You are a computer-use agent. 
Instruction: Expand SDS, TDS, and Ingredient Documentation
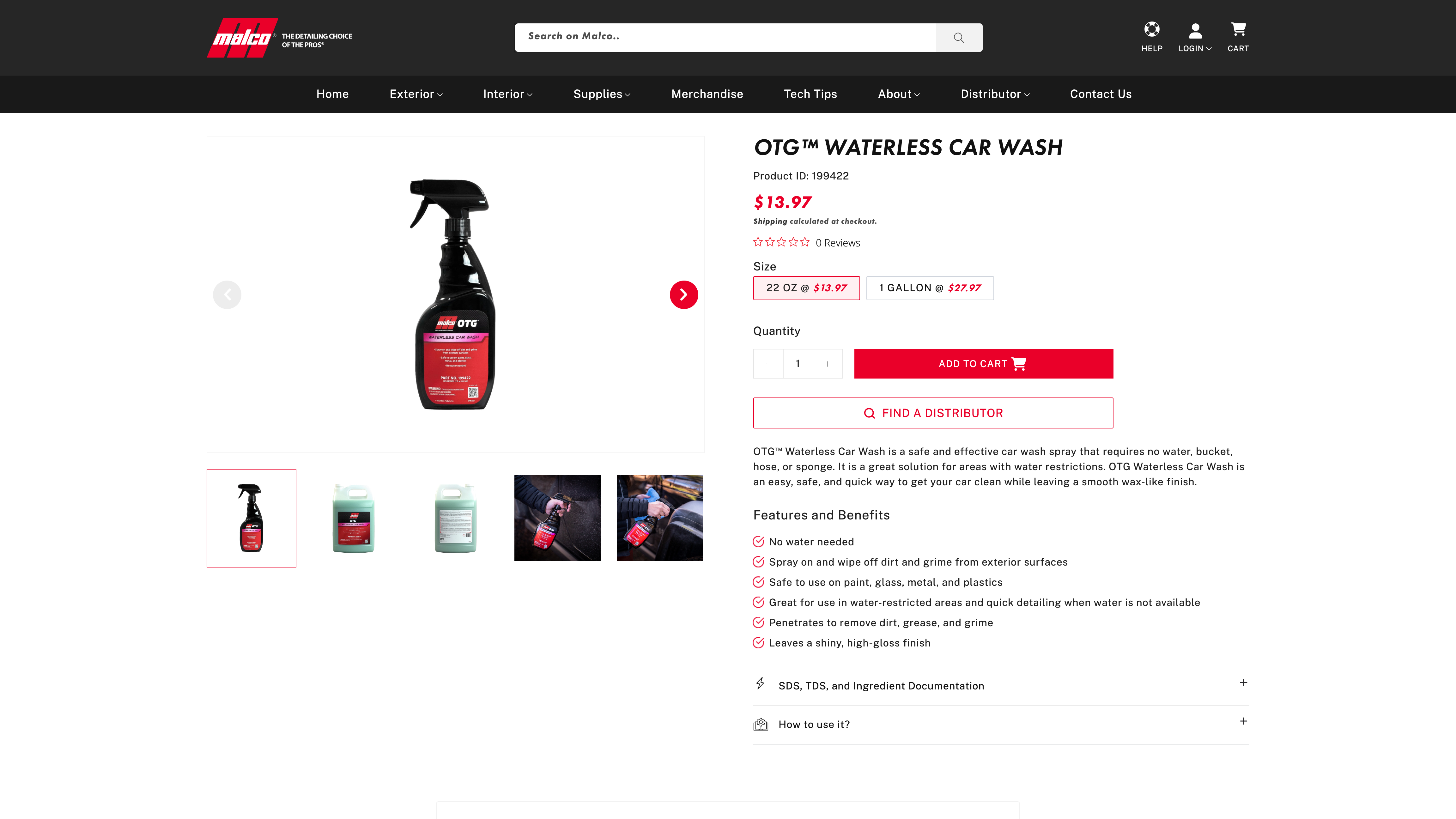(1001, 686)
